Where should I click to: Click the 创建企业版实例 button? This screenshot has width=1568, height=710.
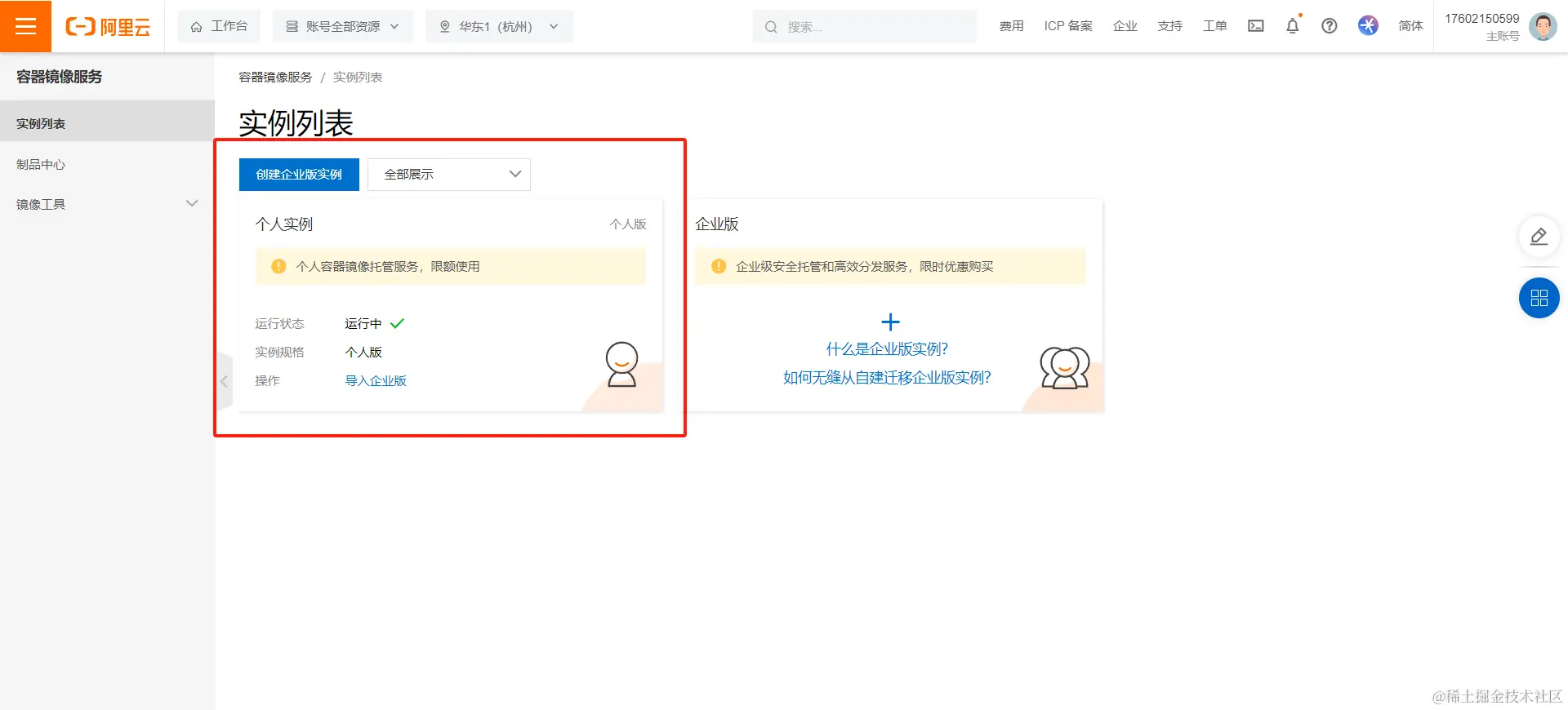click(299, 175)
